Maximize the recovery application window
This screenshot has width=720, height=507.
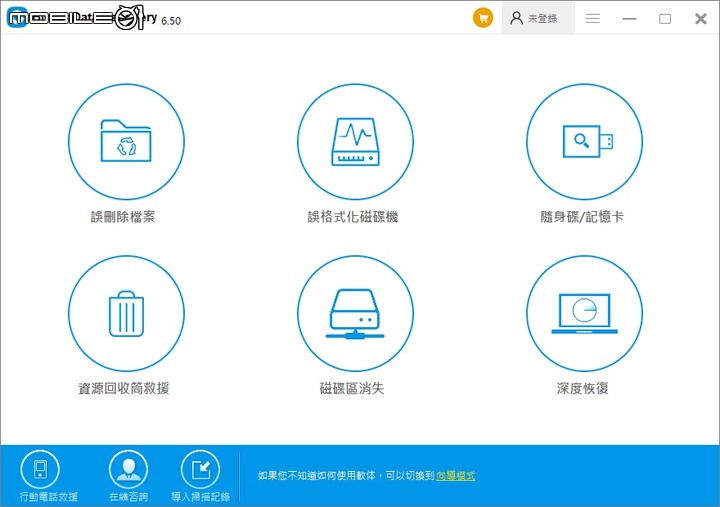click(x=665, y=18)
